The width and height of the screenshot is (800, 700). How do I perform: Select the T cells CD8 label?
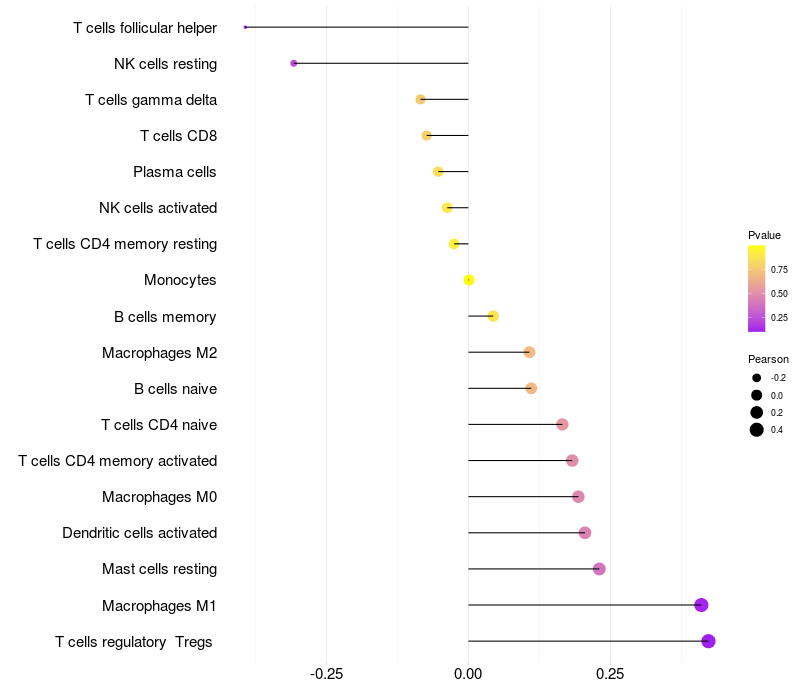point(178,136)
